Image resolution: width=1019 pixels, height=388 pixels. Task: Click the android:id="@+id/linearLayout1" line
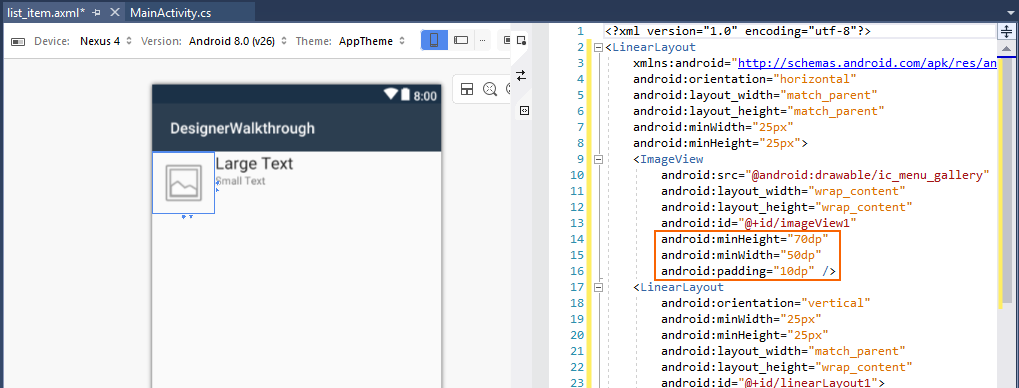click(773, 383)
